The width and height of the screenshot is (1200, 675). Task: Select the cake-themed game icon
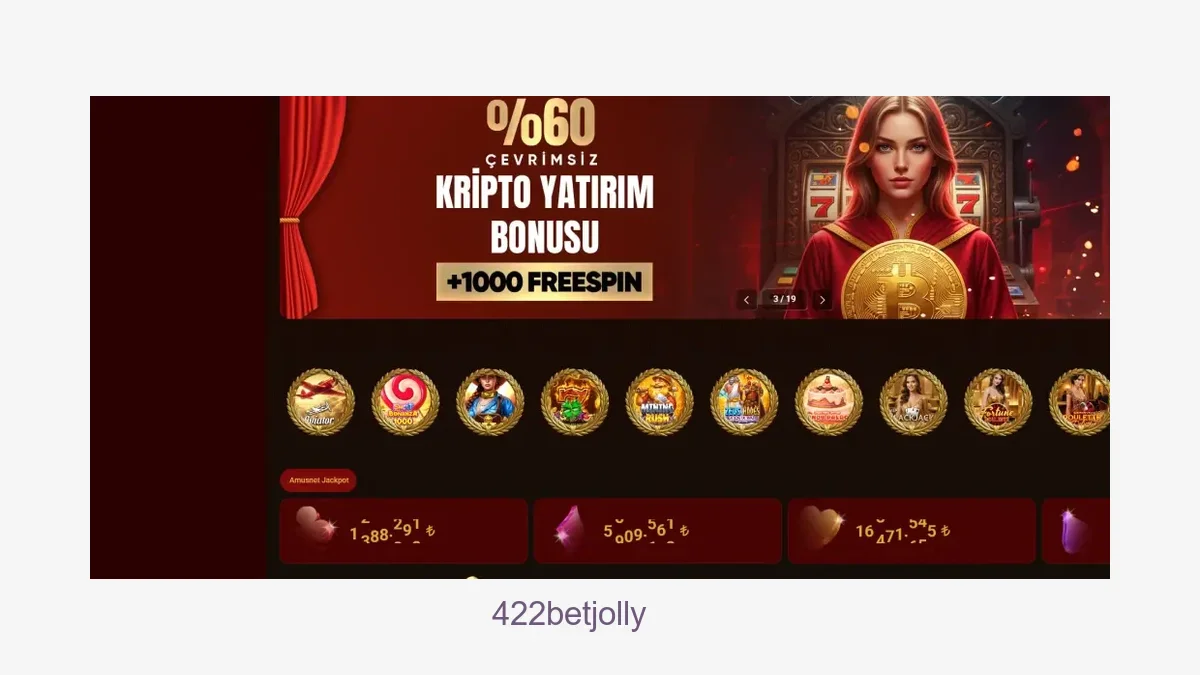829,402
